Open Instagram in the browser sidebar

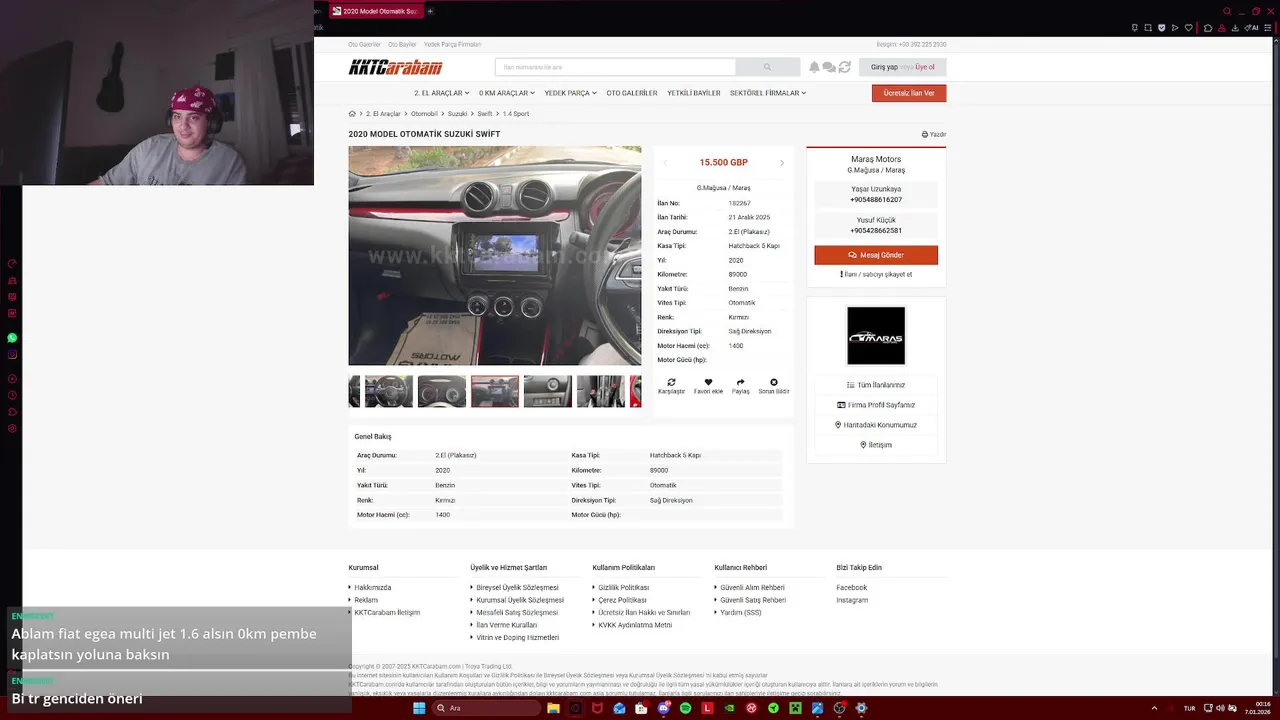click(12, 355)
